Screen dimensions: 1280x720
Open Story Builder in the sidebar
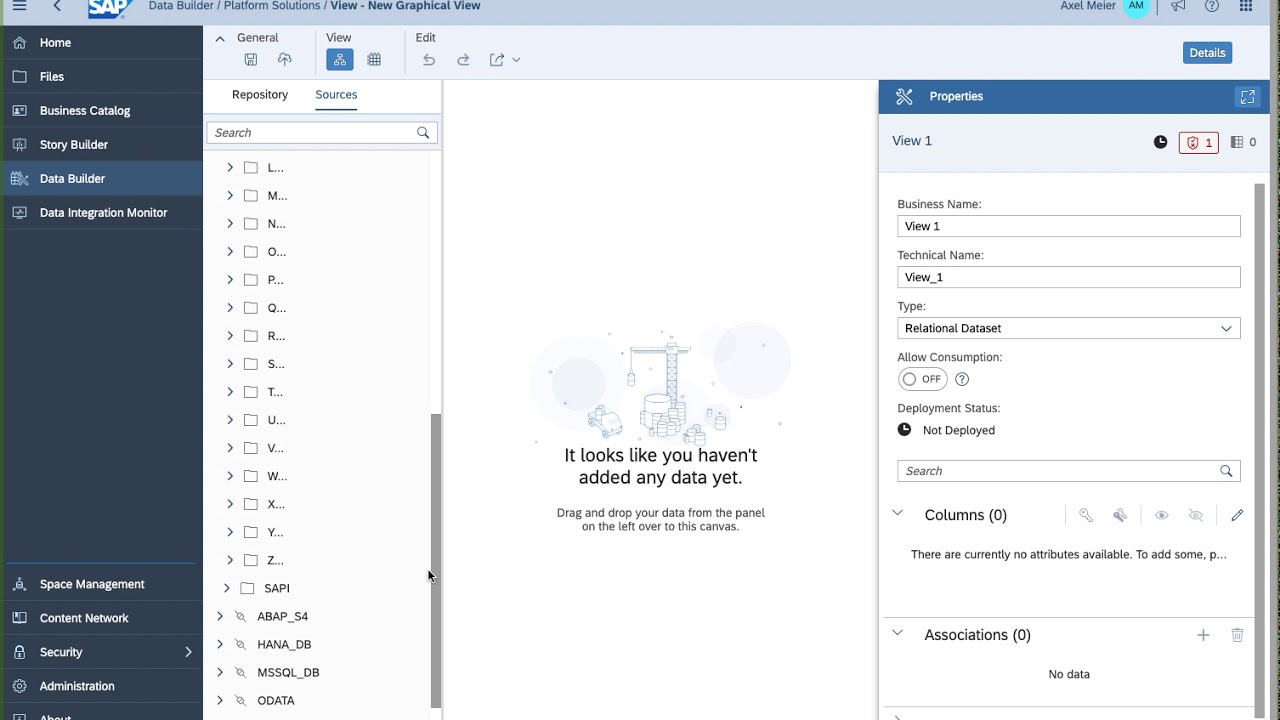tap(101, 145)
